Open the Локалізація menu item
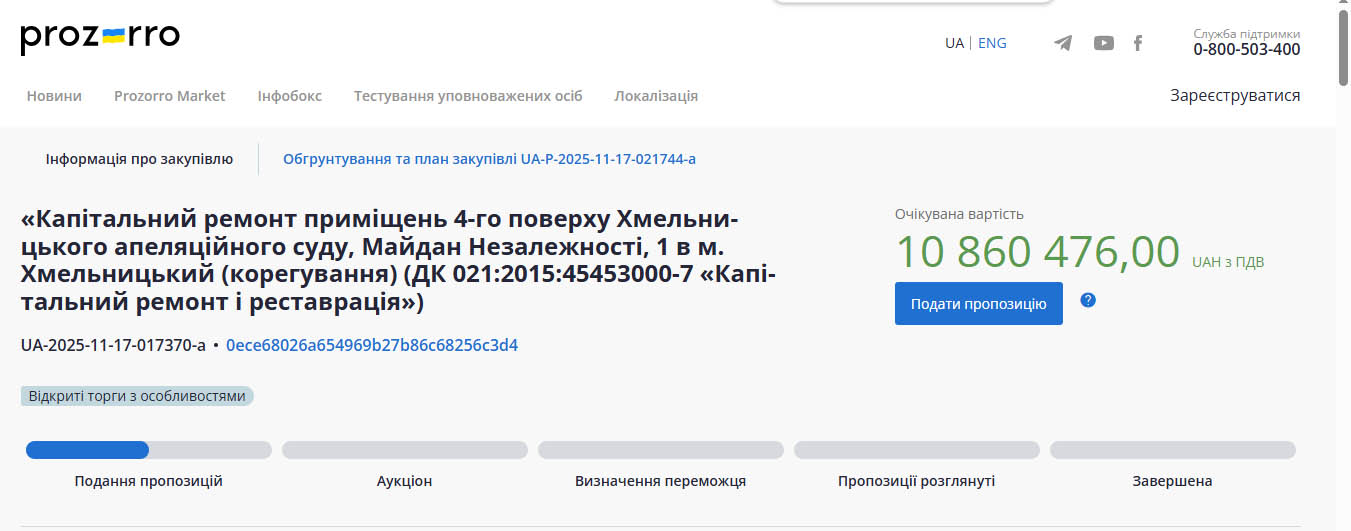The width and height of the screenshot is (1351, 531). tap(656, 96)
